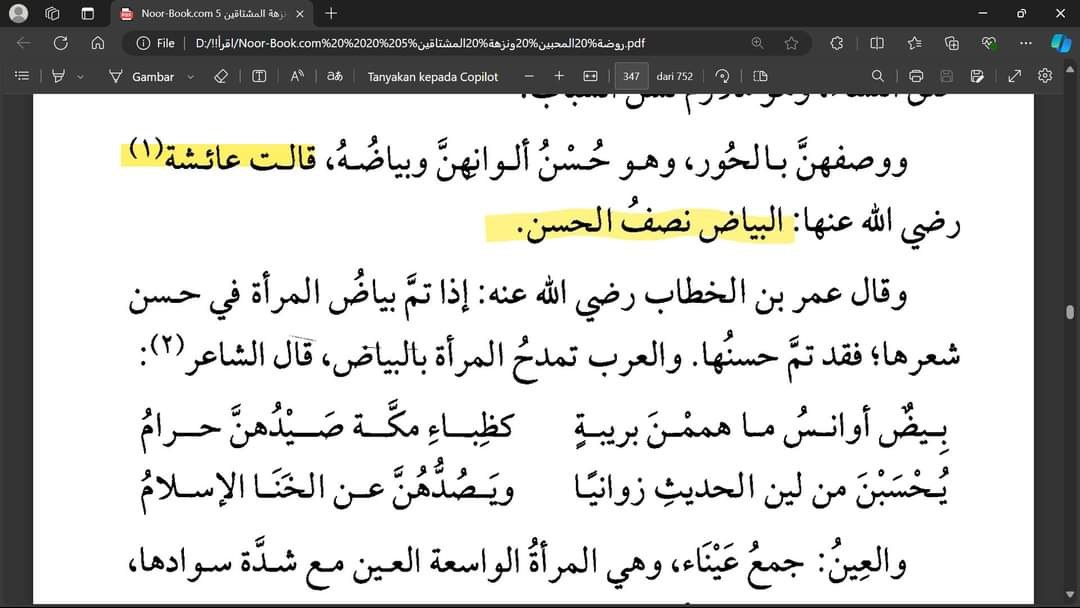Expand Gambar drawing options dropdown
This screenshot has width=1080, height=608.
(x=191, y=76)
